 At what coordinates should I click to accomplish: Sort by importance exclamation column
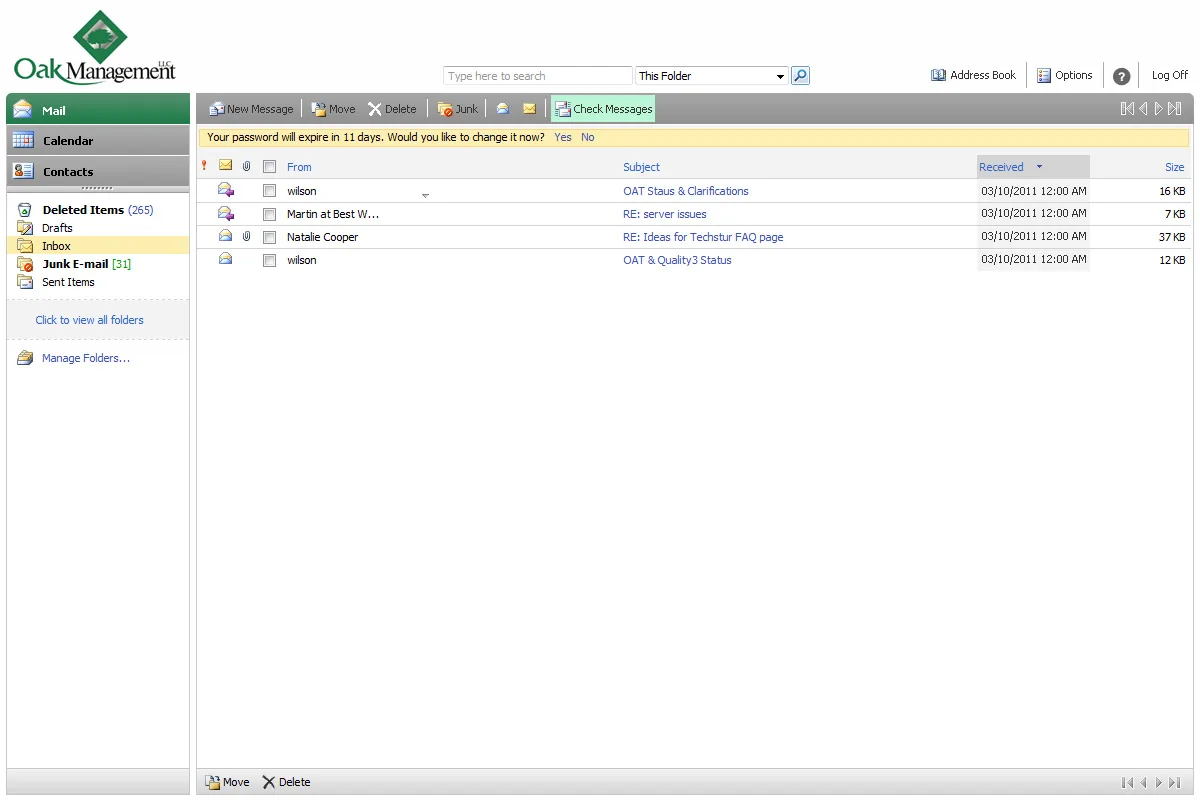pos(205,166)
